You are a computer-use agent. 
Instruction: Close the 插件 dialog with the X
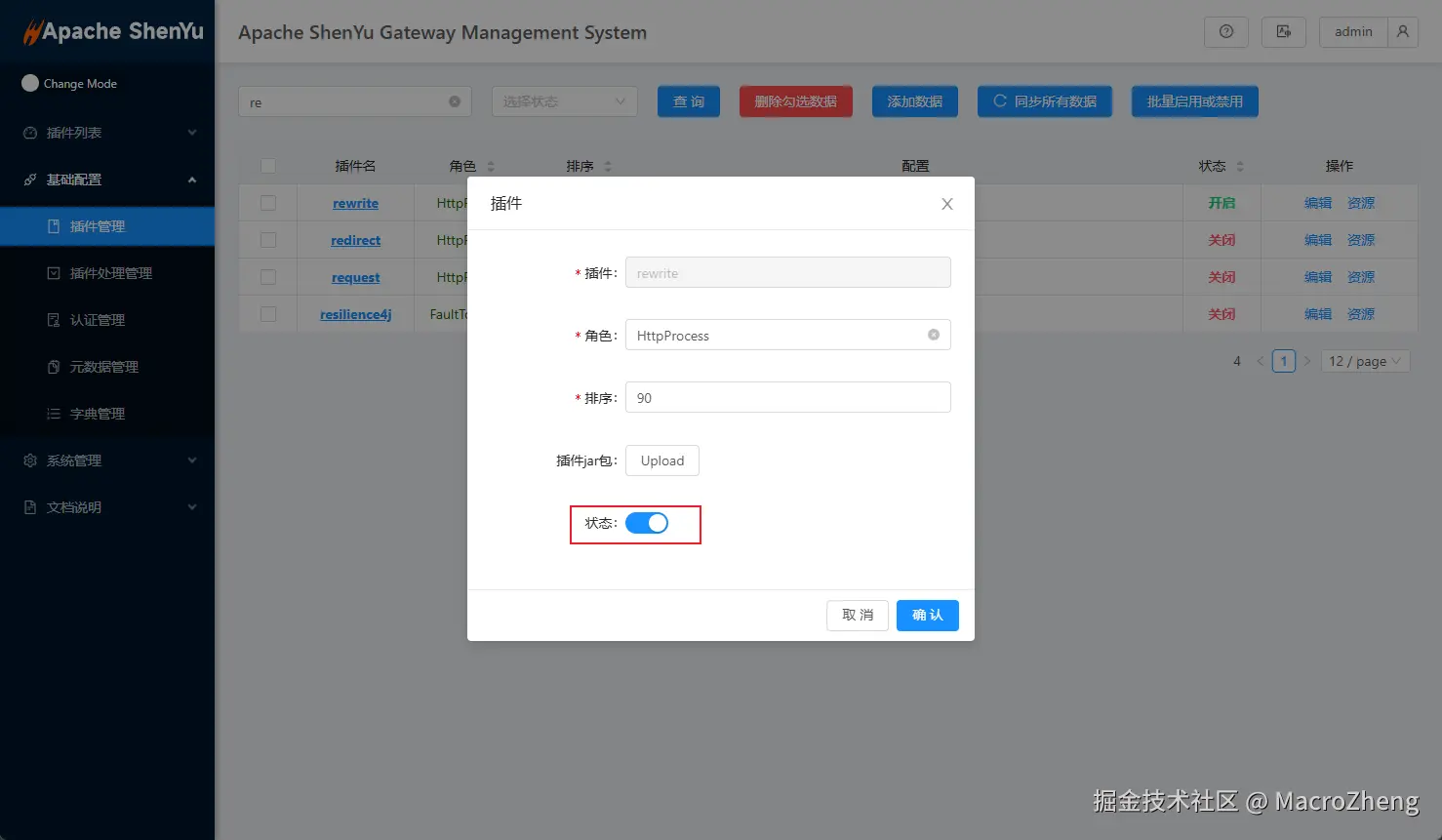click(946, 204)
